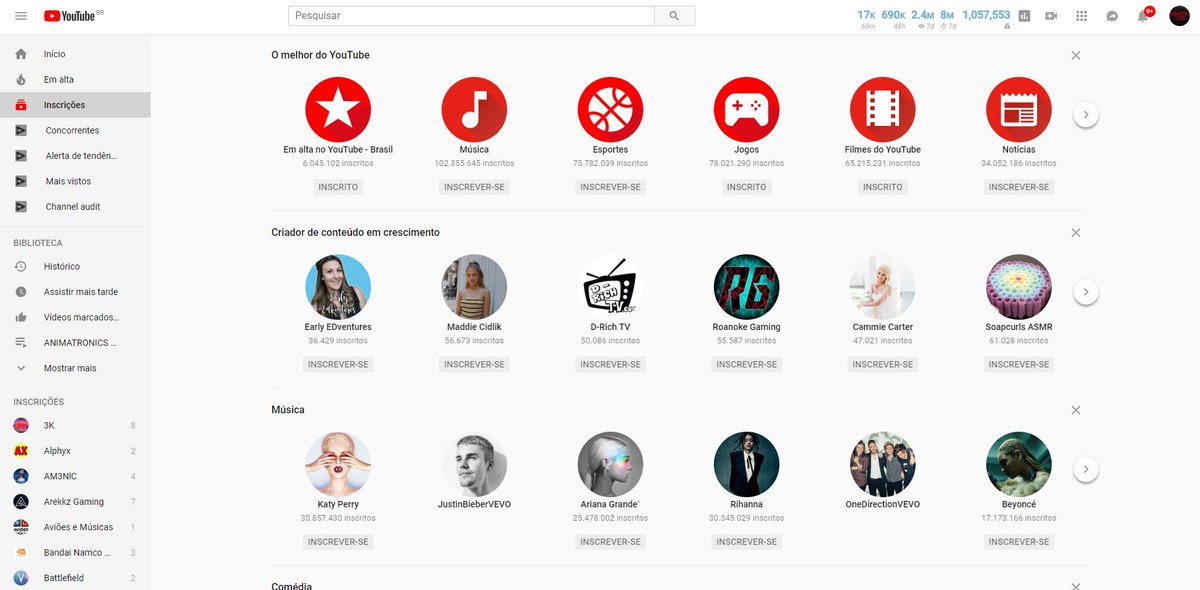Subscribe to Roanoke Gaming

coord(746,364)
